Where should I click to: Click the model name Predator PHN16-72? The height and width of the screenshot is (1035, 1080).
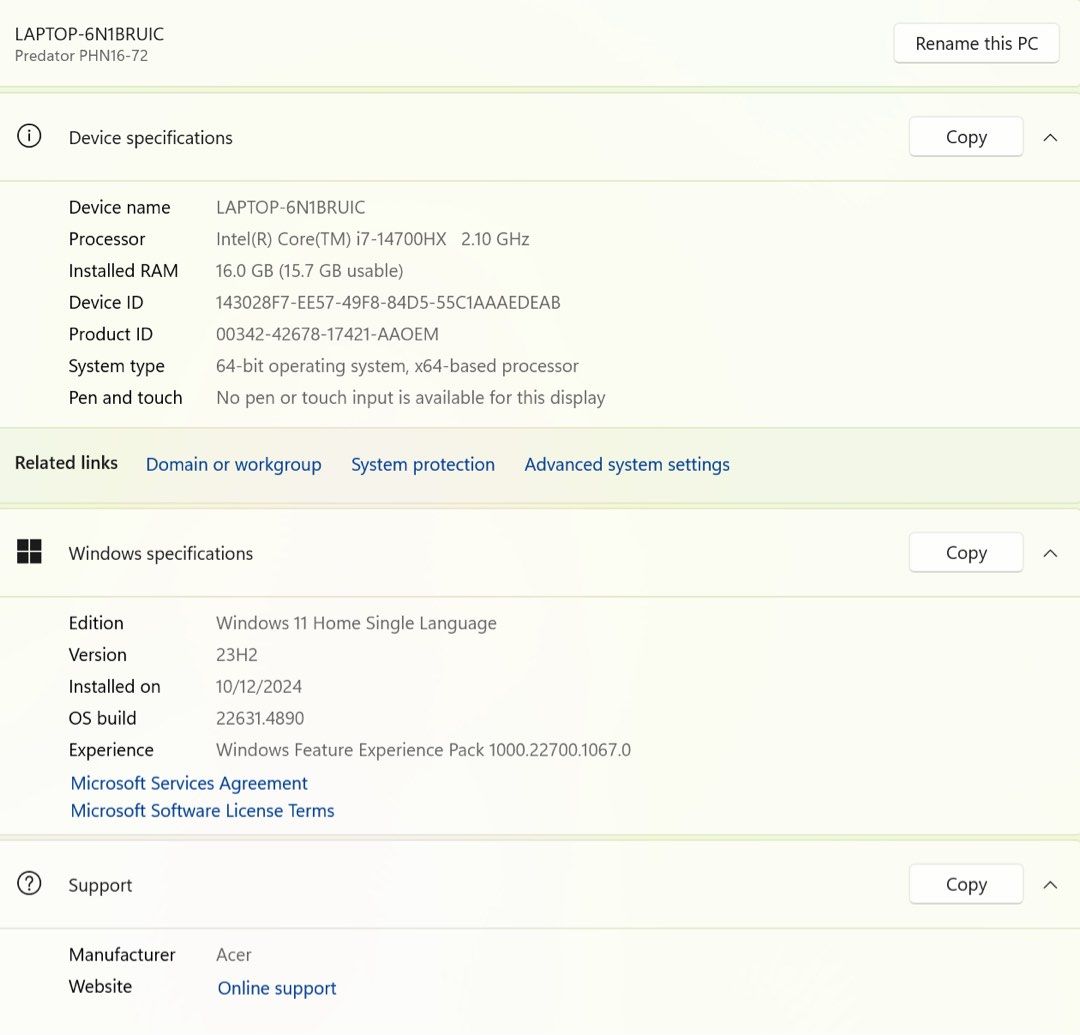(81, 56)
